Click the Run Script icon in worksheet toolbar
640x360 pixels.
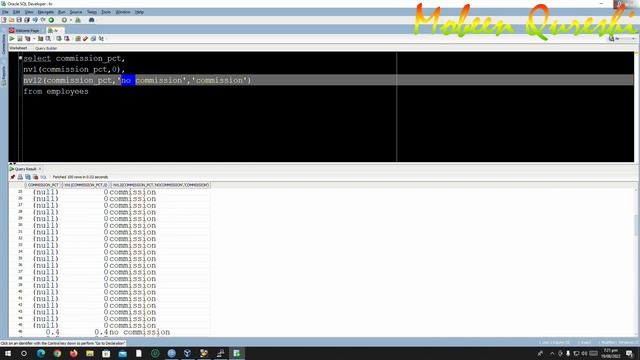pyautogui.click(x=20, y=39)
